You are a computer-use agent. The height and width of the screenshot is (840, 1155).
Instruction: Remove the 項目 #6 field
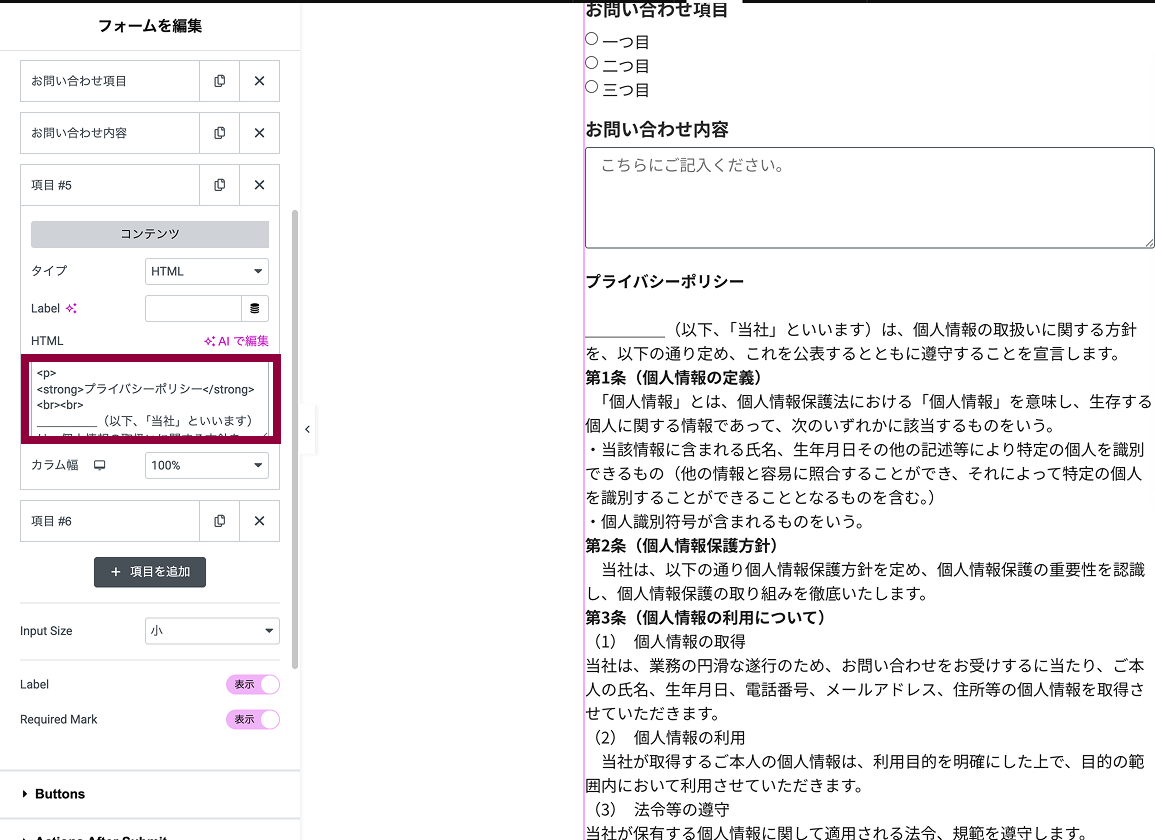coord(259,520)
